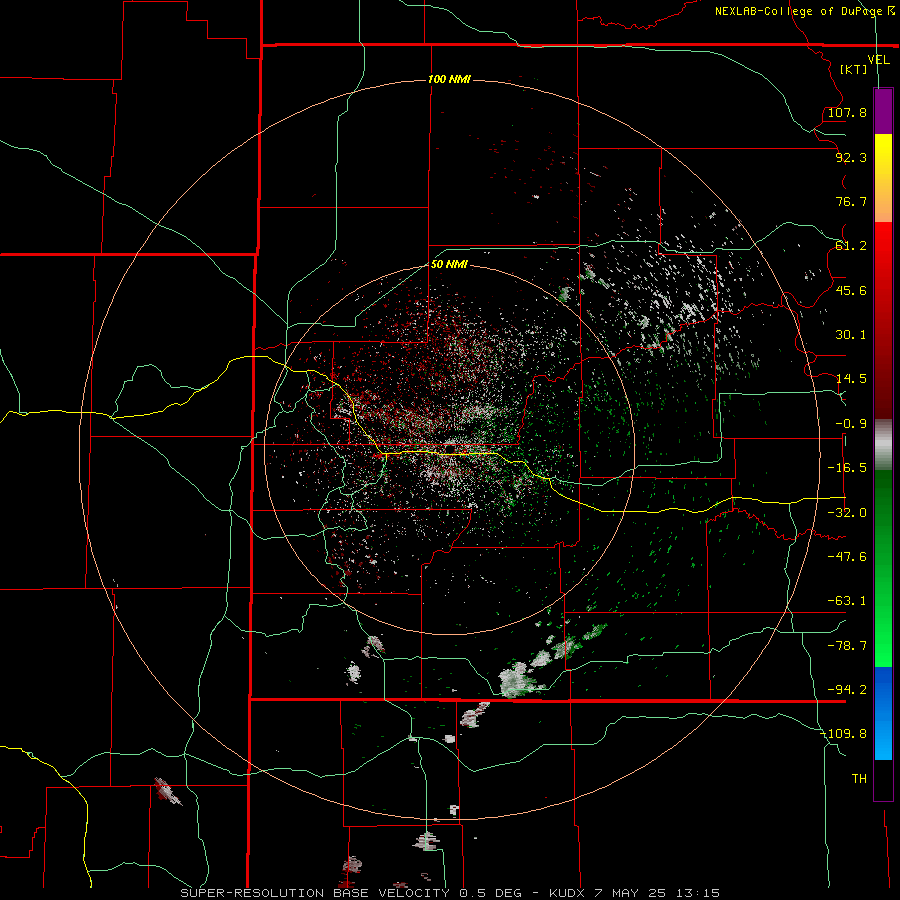Select the 107.8 legend value
The height and width of the screenshot is (900, 900).
point(847,112)
